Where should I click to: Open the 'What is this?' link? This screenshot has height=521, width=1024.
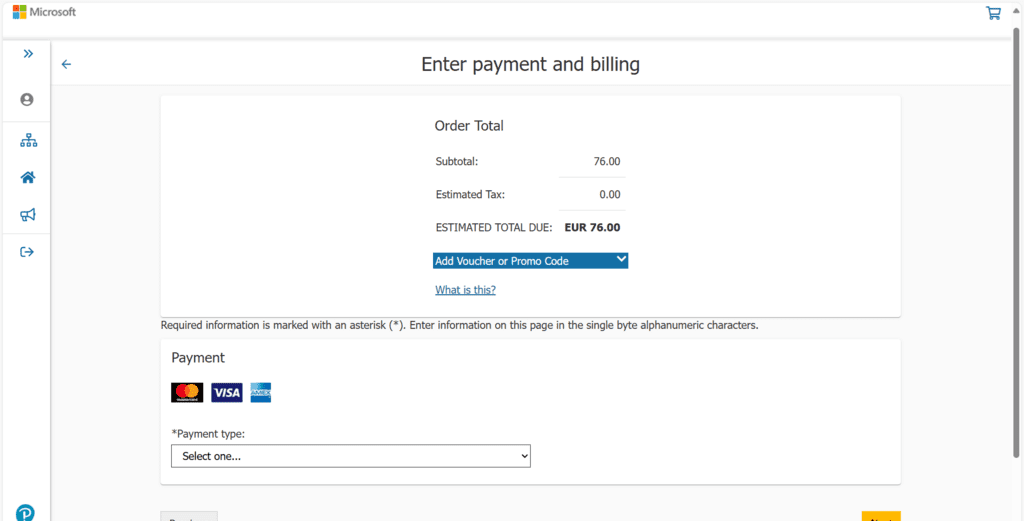[x=465, y=290]
